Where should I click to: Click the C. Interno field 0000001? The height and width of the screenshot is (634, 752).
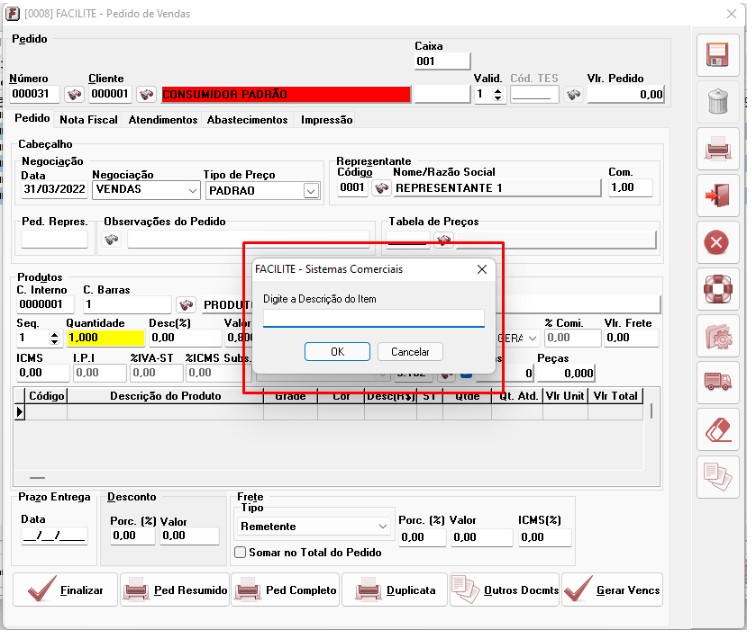[x=45, y=304]
